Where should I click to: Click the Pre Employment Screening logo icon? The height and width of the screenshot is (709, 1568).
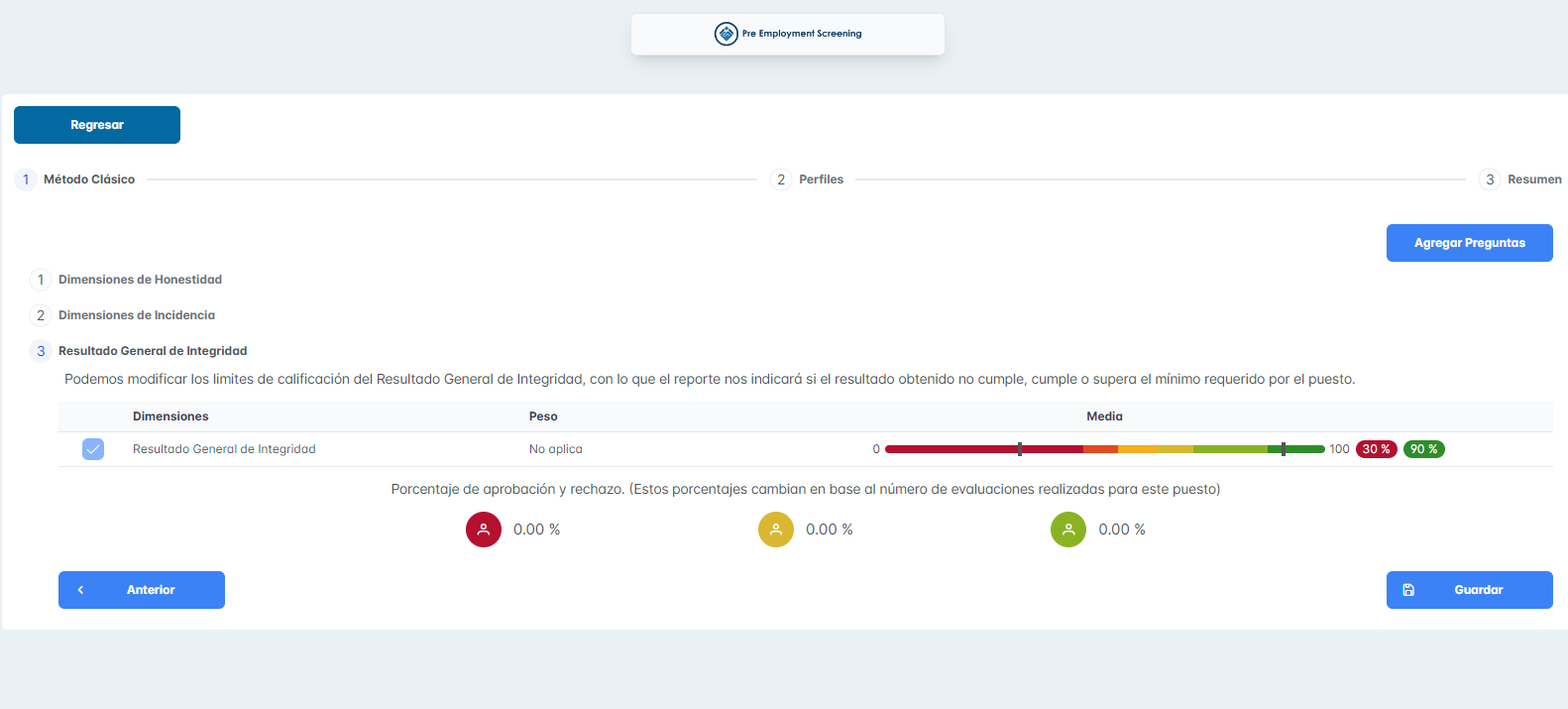point(726,34)
